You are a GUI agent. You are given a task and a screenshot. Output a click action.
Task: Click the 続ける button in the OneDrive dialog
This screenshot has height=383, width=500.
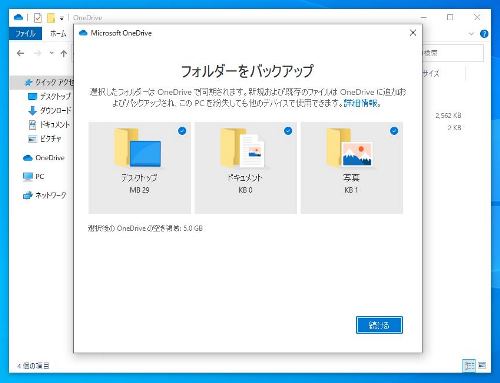[379, 325]
